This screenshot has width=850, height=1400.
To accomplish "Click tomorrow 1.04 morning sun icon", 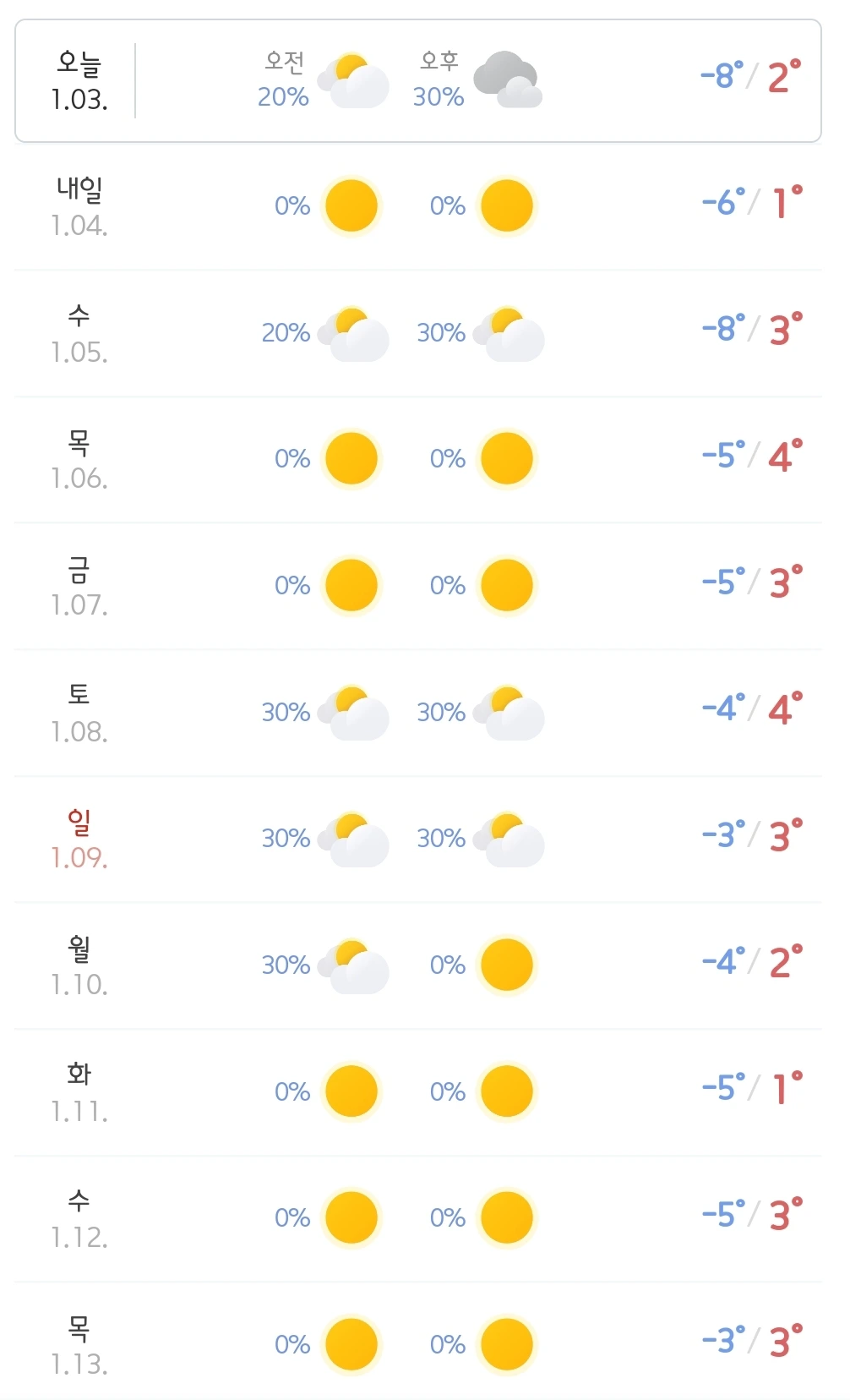I will [351, 205].
